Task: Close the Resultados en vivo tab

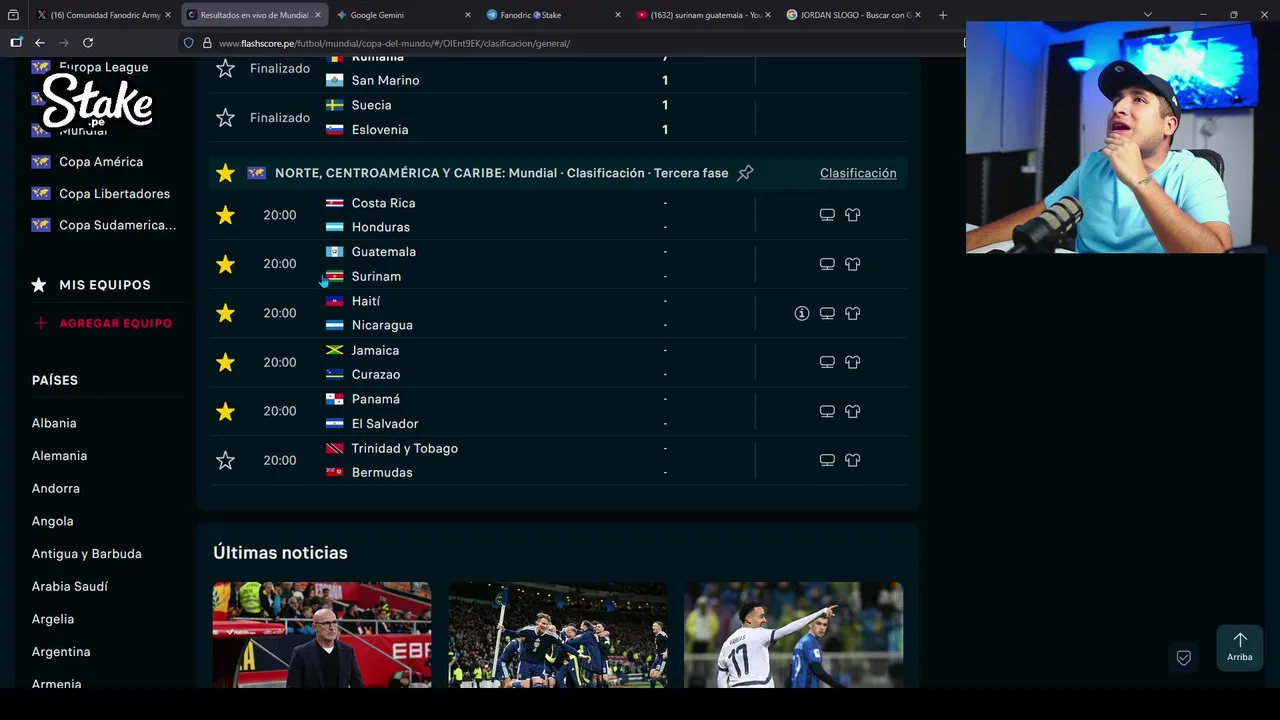Action: (x=318, y=15)
